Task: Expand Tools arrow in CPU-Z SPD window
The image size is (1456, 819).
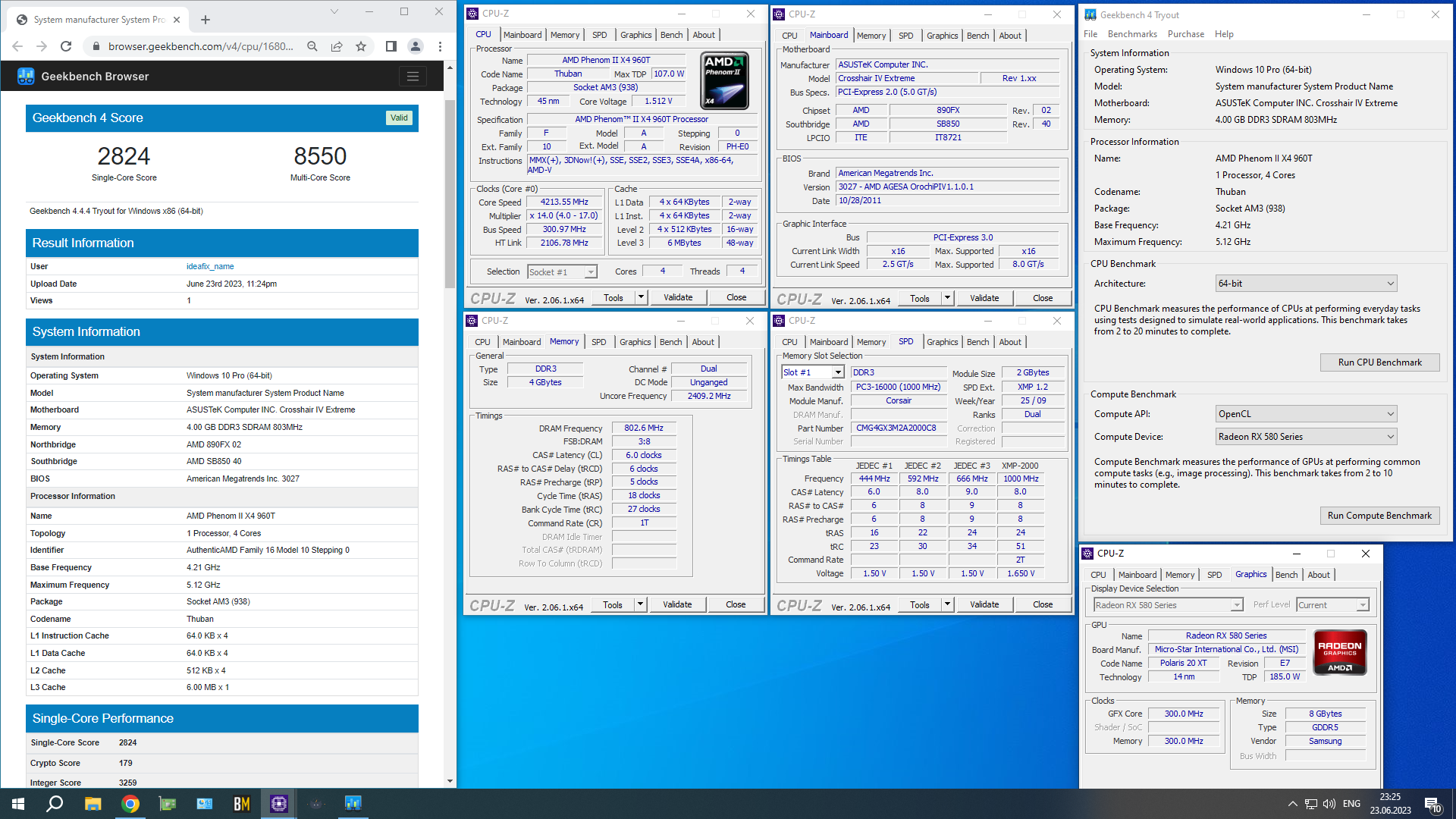Action: [947, 604]
